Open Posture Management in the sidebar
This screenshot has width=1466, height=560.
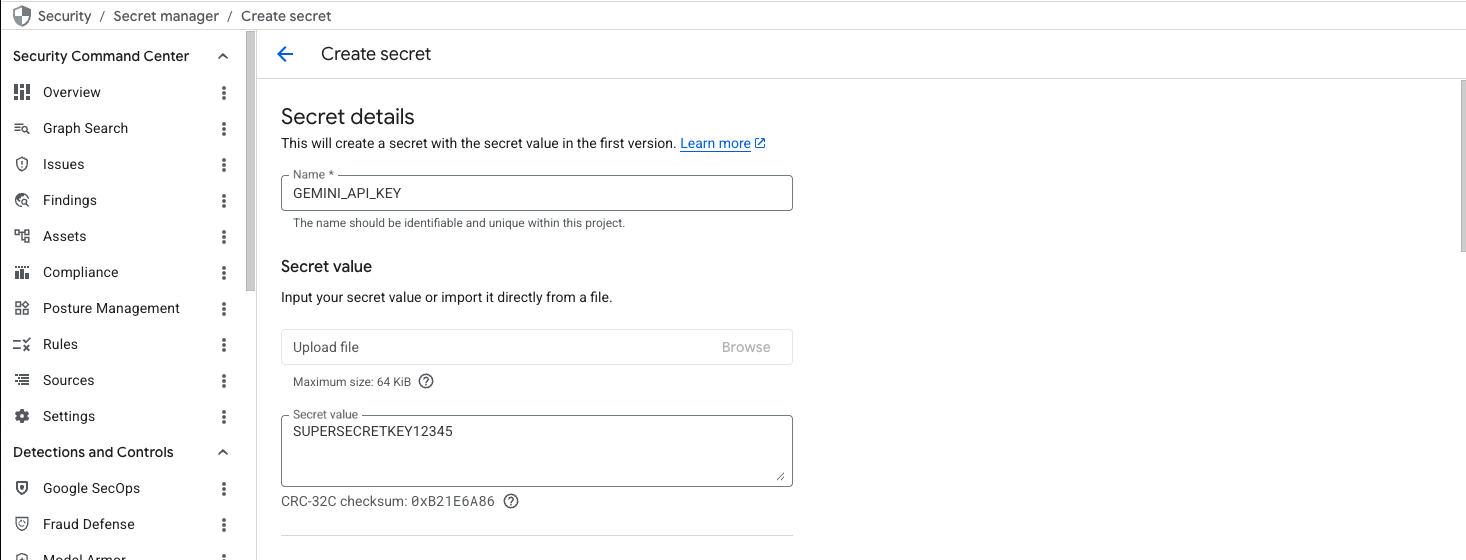point(111,308)
